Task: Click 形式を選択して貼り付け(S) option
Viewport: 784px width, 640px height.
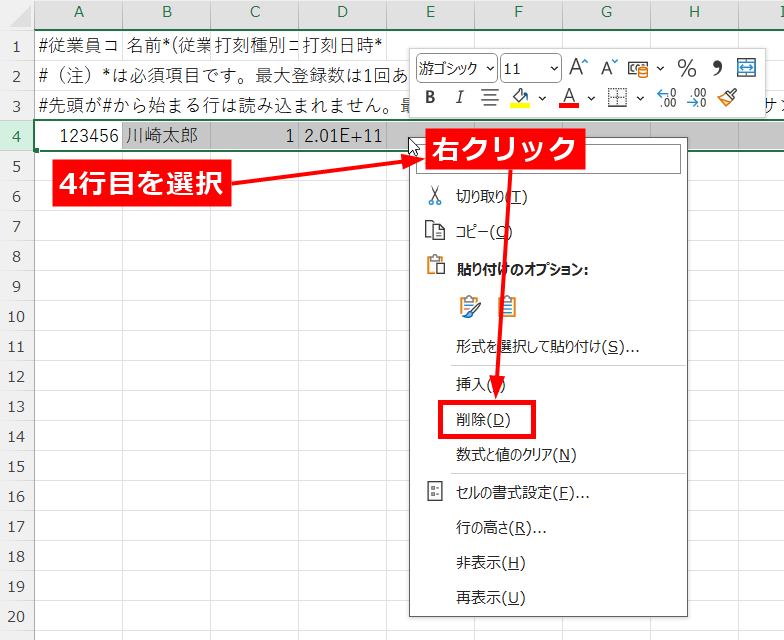Action: coord(547,347)
